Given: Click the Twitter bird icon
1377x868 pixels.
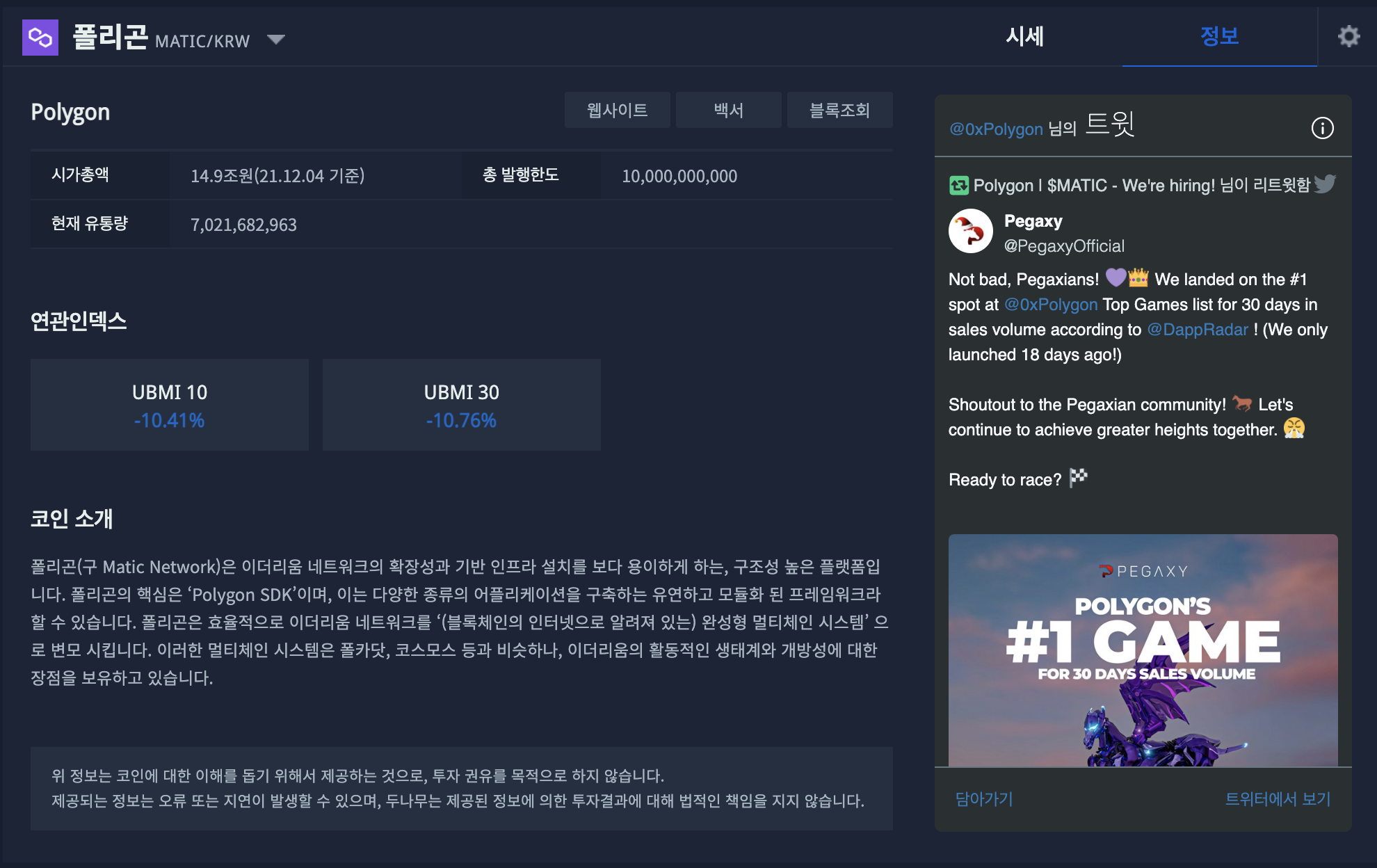Looking at the screenshot, I should pos(1325,184).
